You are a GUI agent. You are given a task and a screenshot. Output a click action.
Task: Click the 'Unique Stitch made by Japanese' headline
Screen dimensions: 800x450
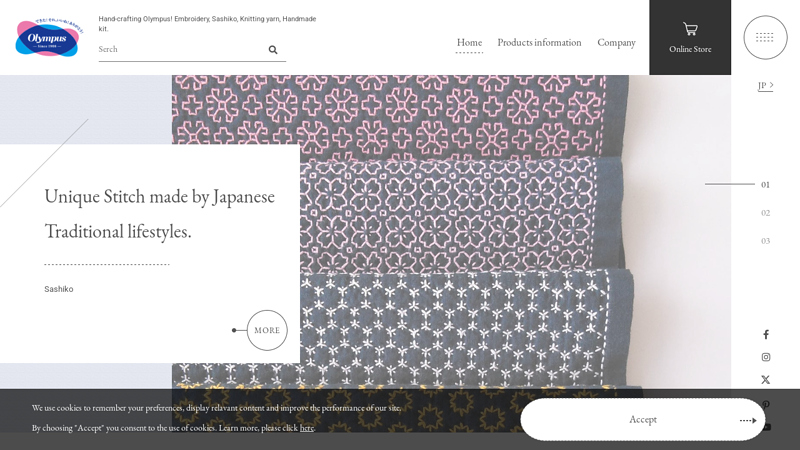160,196
